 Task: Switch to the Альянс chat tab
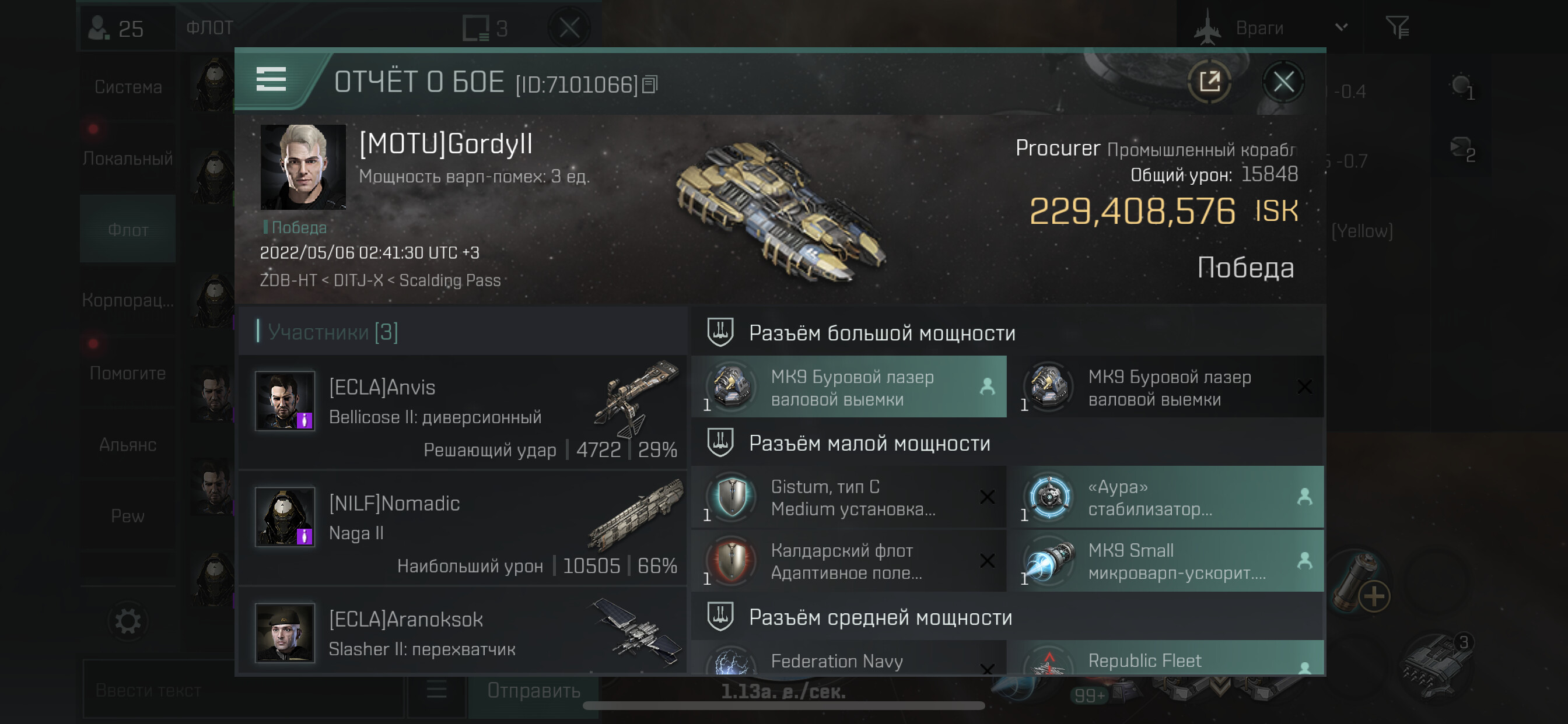point(128,445)
